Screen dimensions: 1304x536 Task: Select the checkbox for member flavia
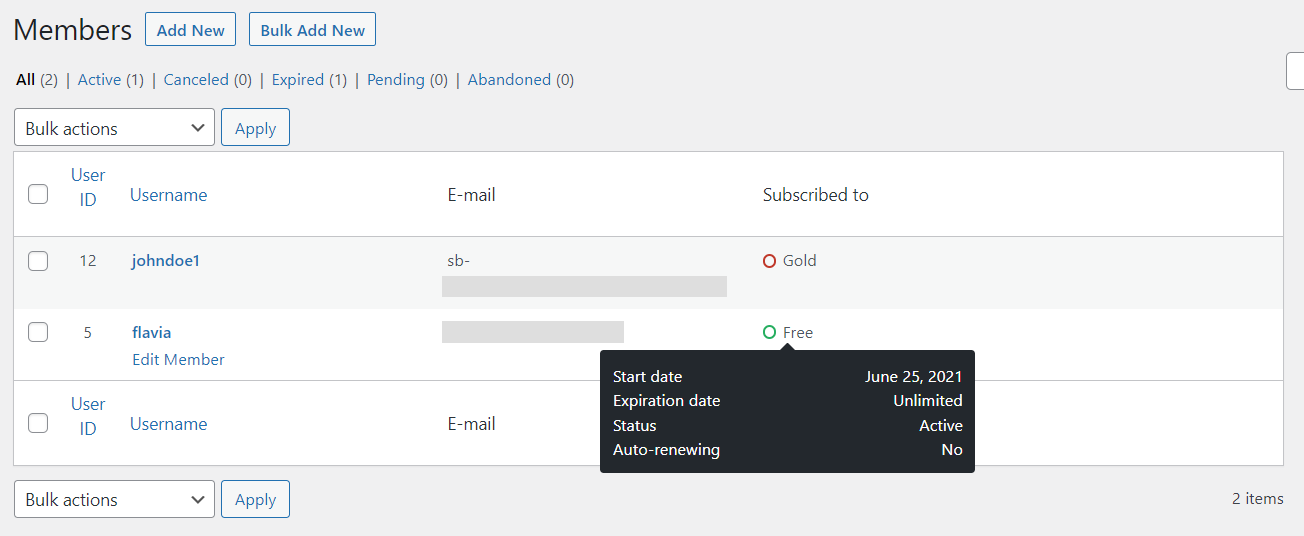tap(38, 332)
